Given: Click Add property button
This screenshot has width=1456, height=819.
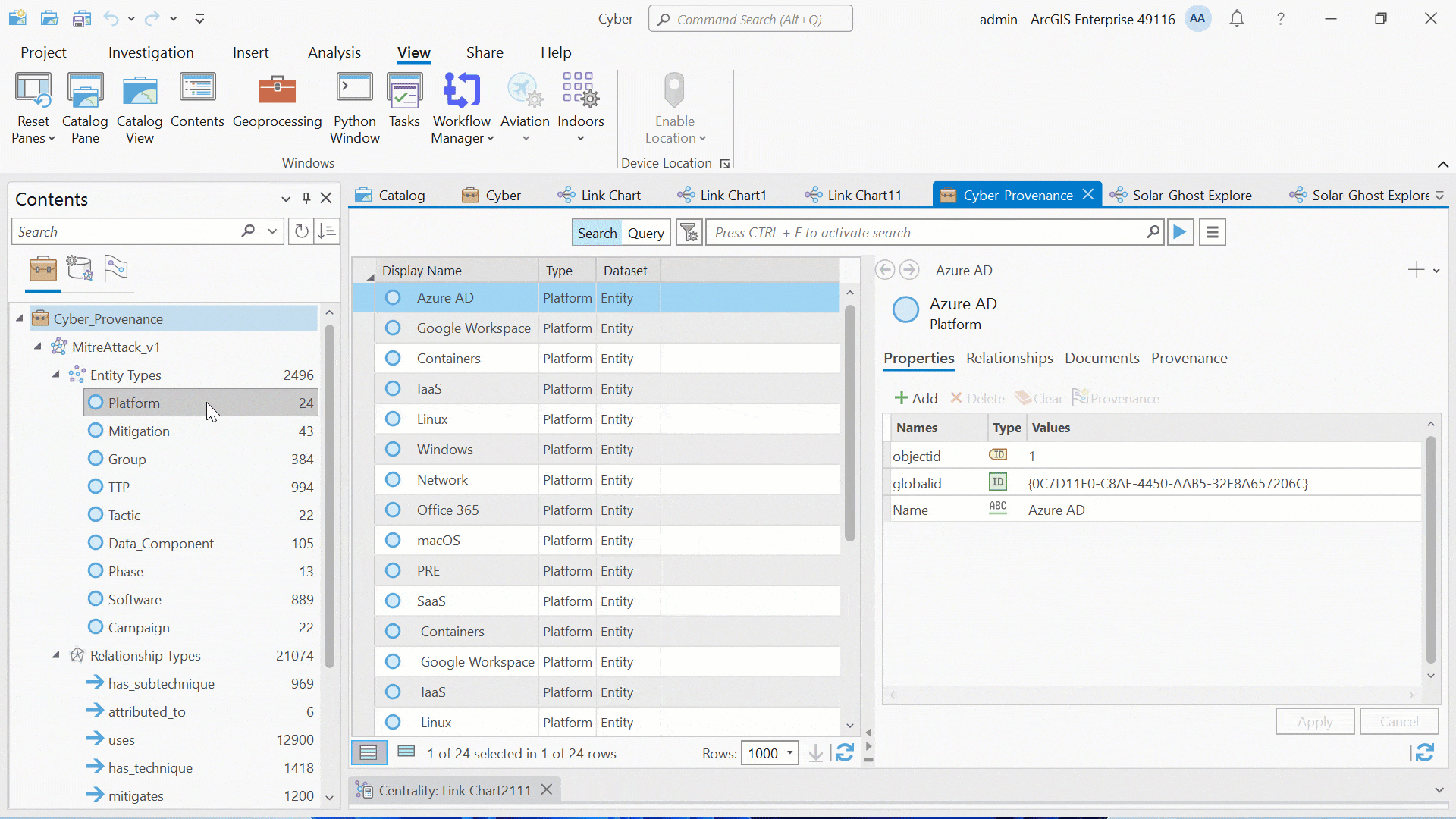Looking at the screenshot, I should point(916,398).
